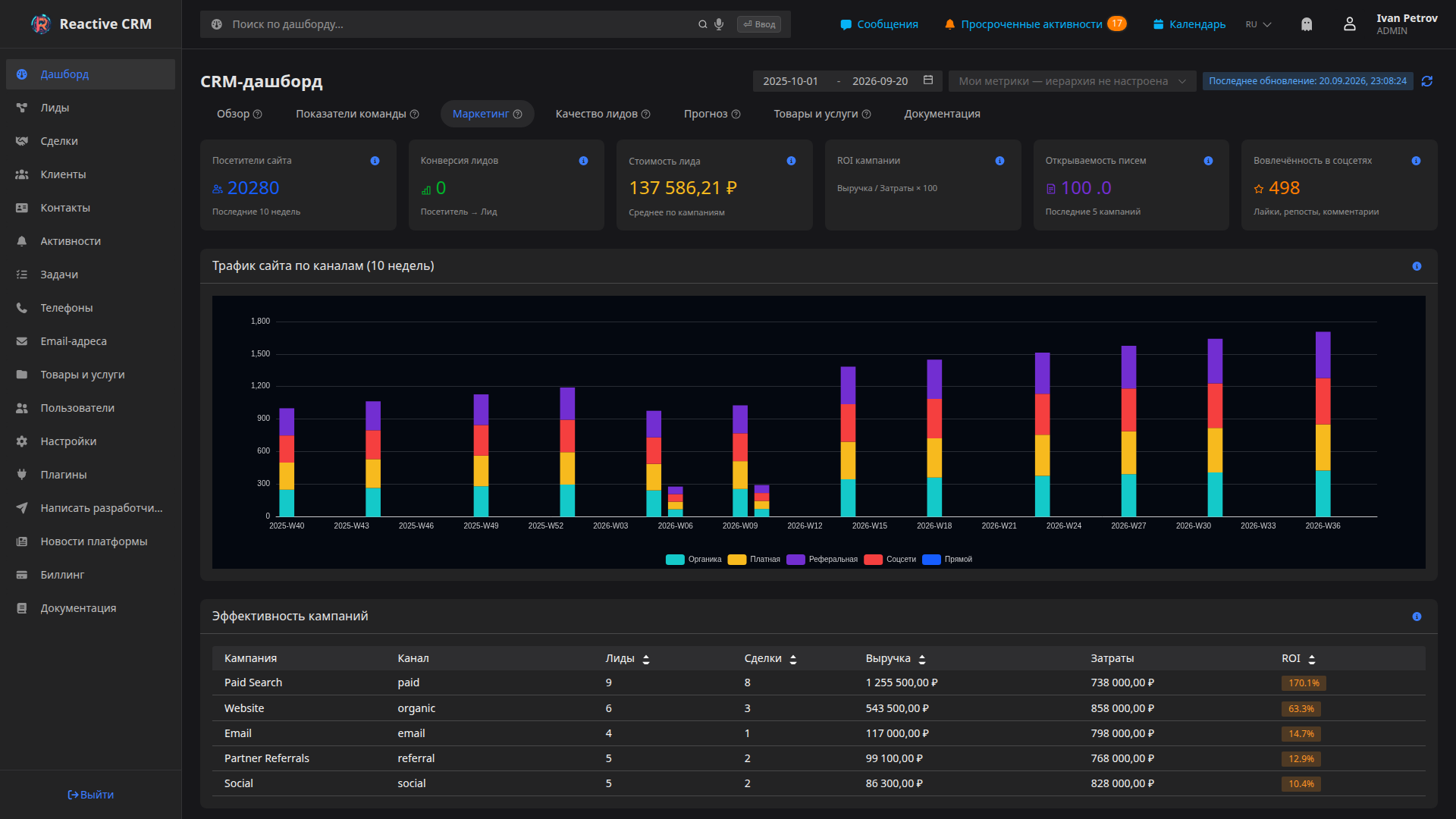Click the start date 2025-10-01 field

[x=790, y=81]
